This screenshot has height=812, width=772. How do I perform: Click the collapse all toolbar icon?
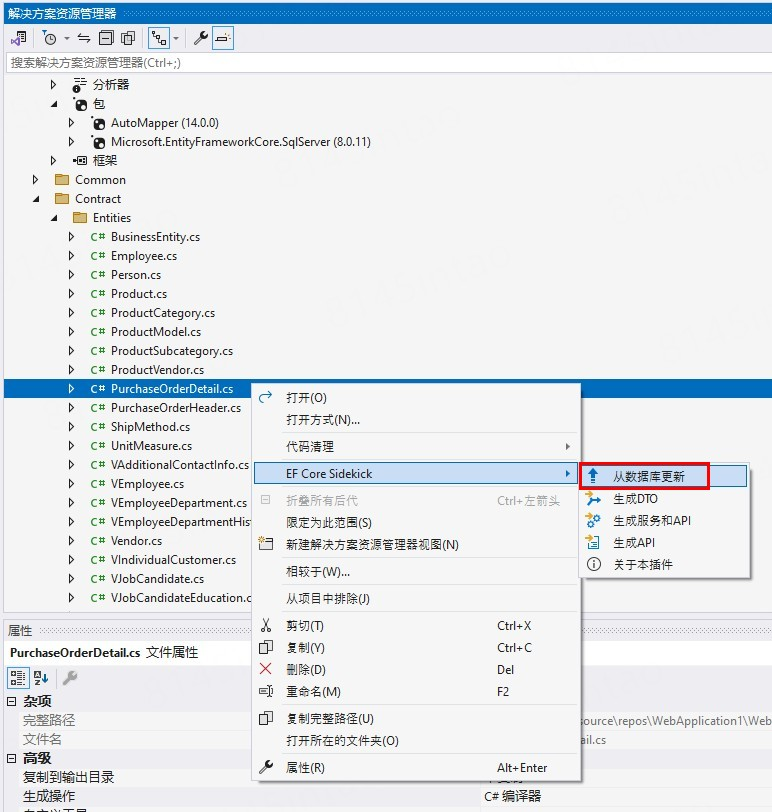(x=106, y=38)
